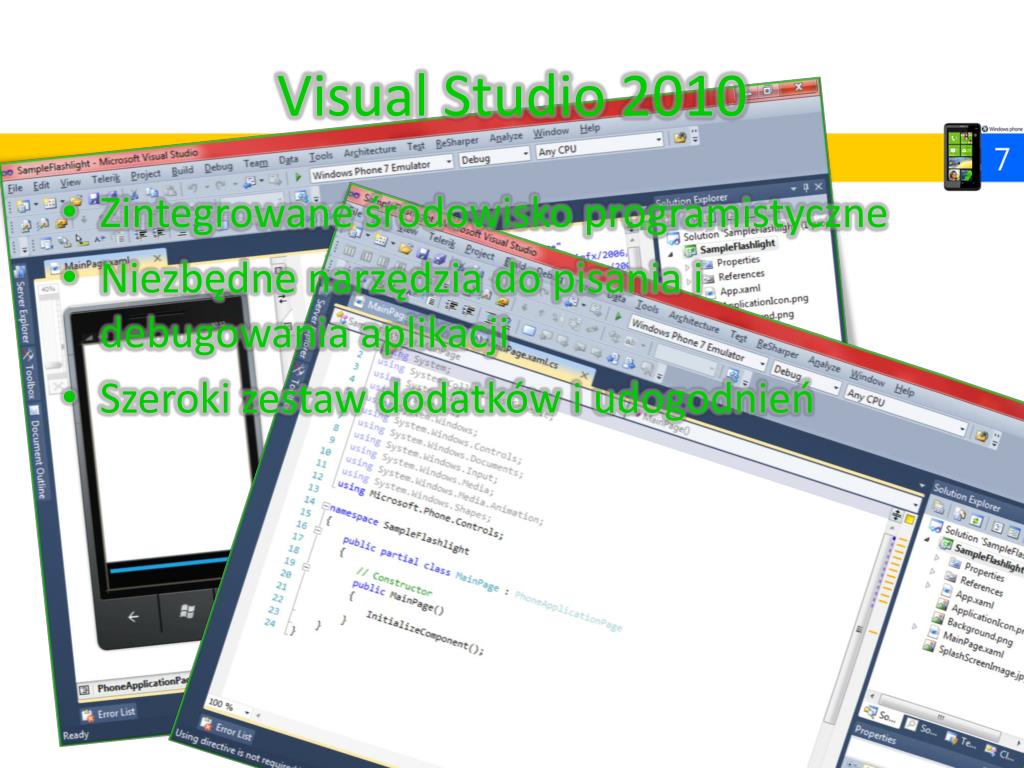Open Server Explorer side tab in back window
This screenshot has width=1024, height=768.
(21, 306)
